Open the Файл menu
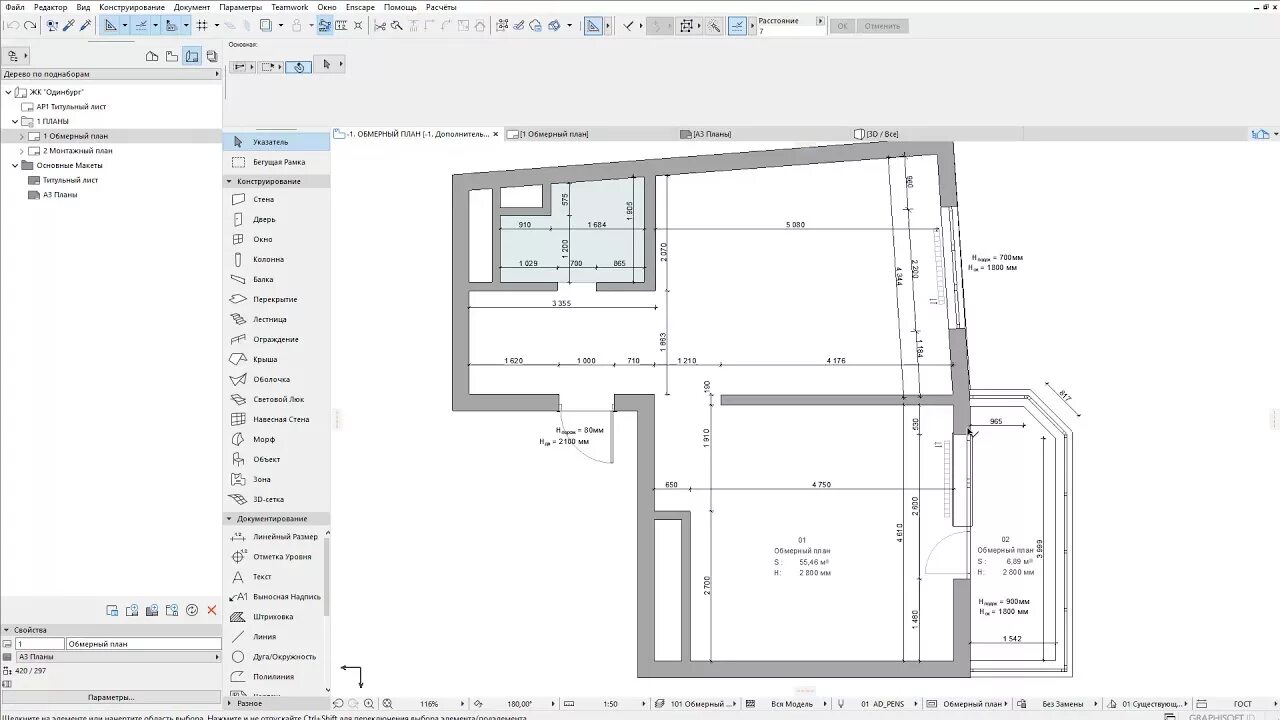This screenshot has height=720, width=1280. (14, 7)
